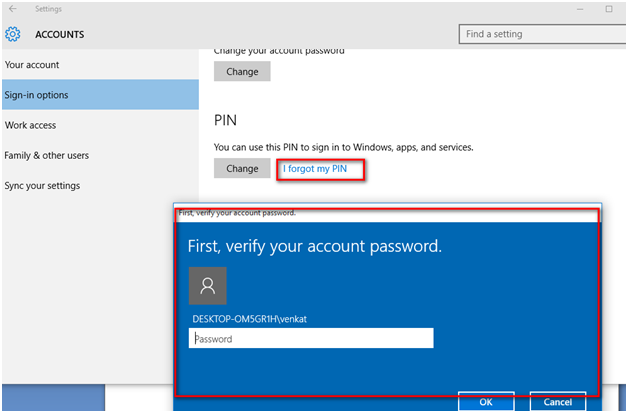This screenshot has height=413, width=628.
Task: Open Family & other users
Action: pos(47,155)
